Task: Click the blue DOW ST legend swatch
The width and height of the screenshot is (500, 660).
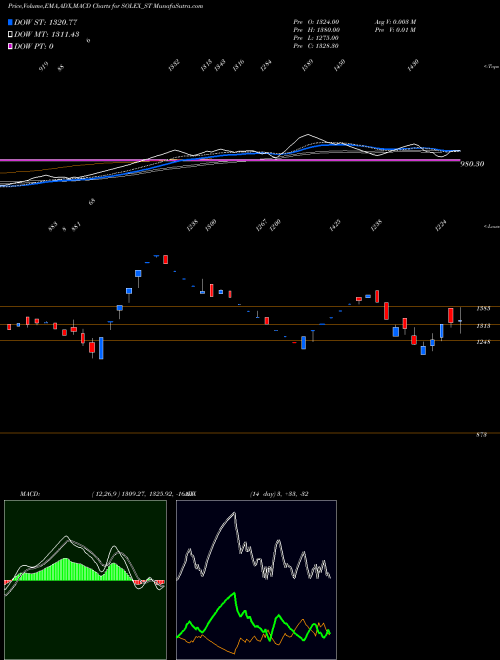Action: tap(11, 22)
